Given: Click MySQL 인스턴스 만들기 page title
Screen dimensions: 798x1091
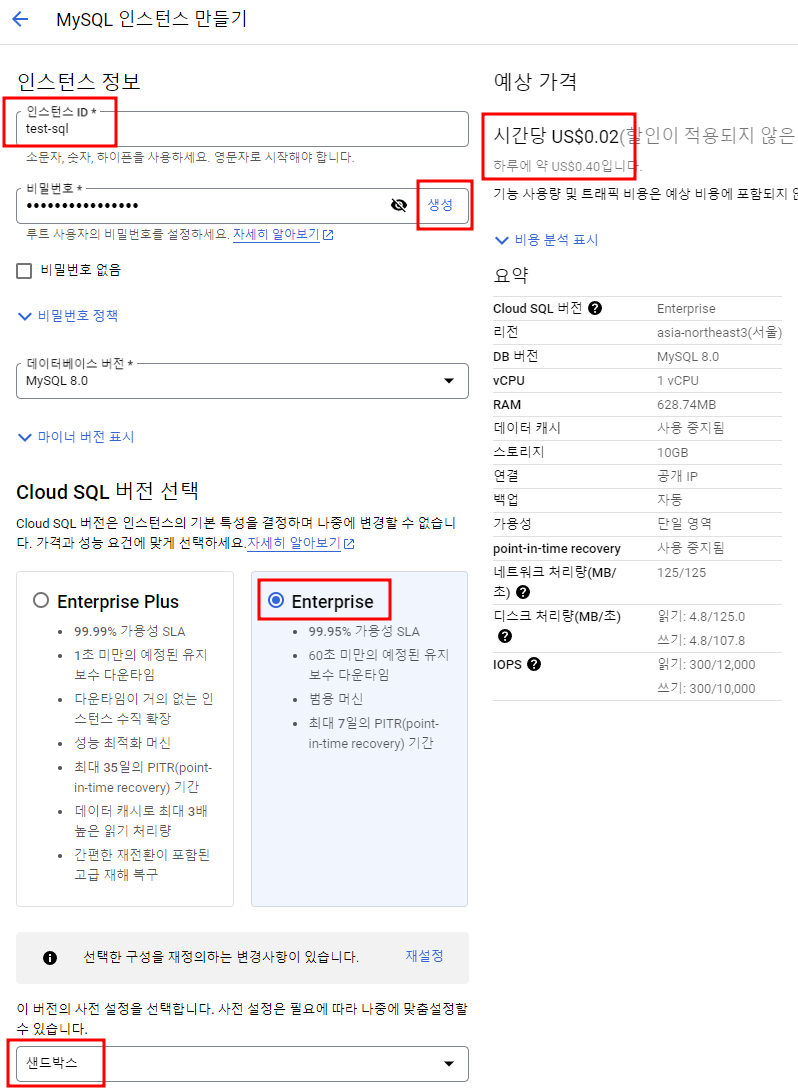Looking at the screenshot, I should 152,19.
